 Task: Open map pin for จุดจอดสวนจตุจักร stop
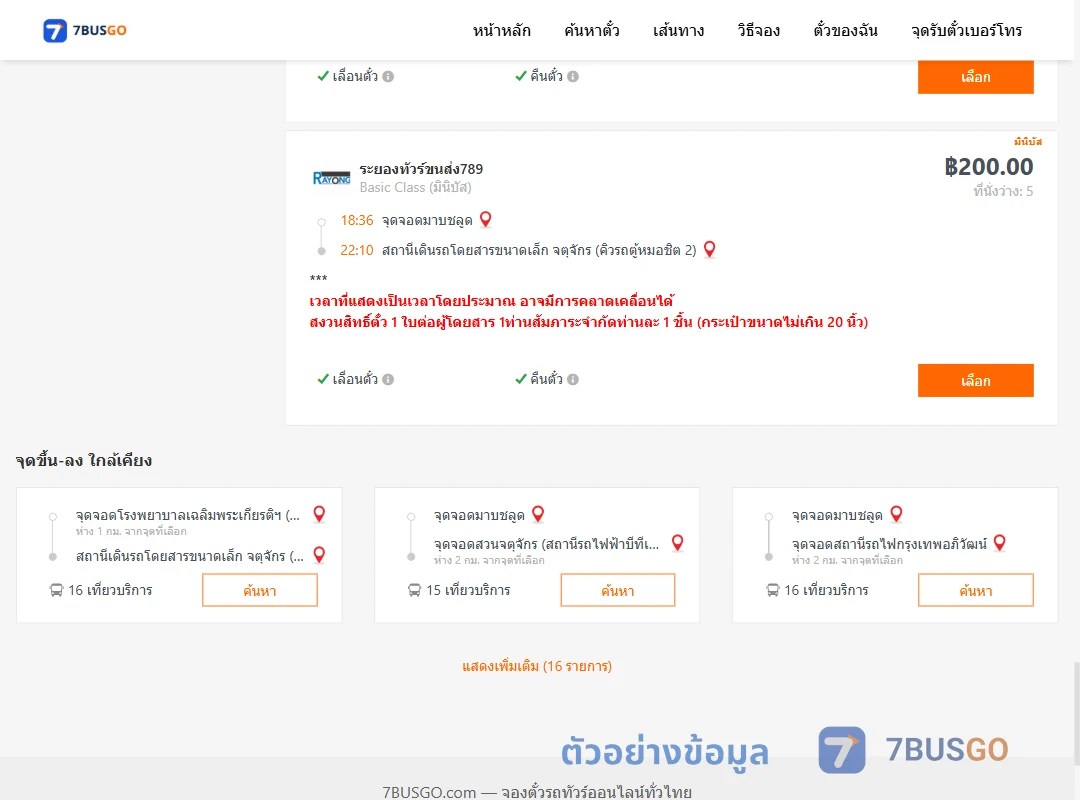tap(678, 543)
